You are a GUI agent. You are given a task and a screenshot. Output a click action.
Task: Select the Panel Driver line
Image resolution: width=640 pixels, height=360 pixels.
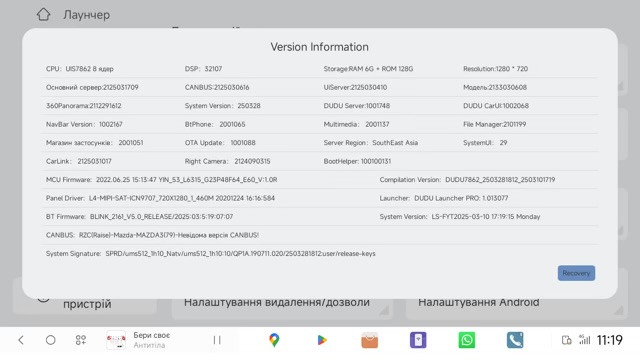pos(160,198)
